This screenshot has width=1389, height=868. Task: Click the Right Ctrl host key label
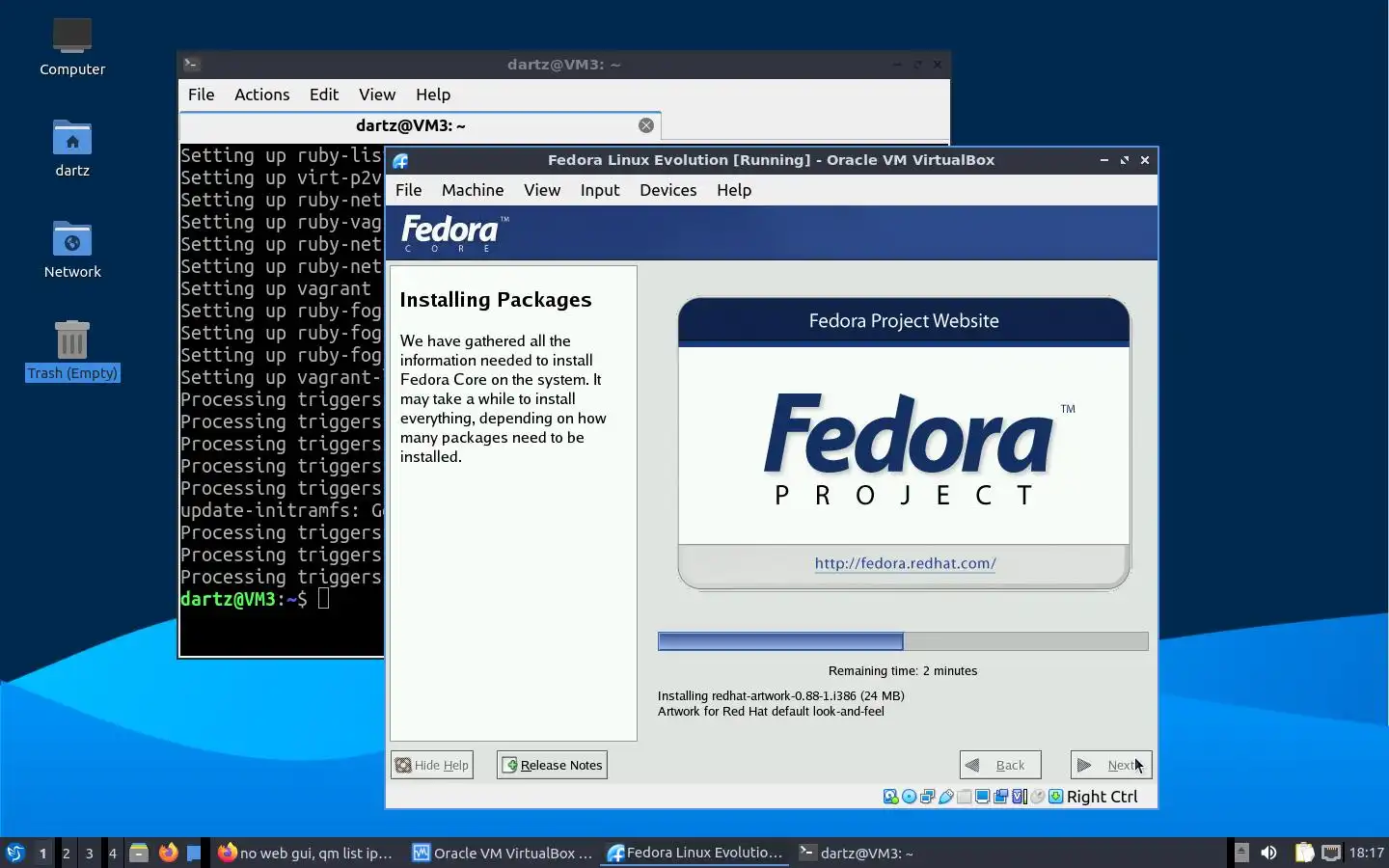tap(1103, 797)
